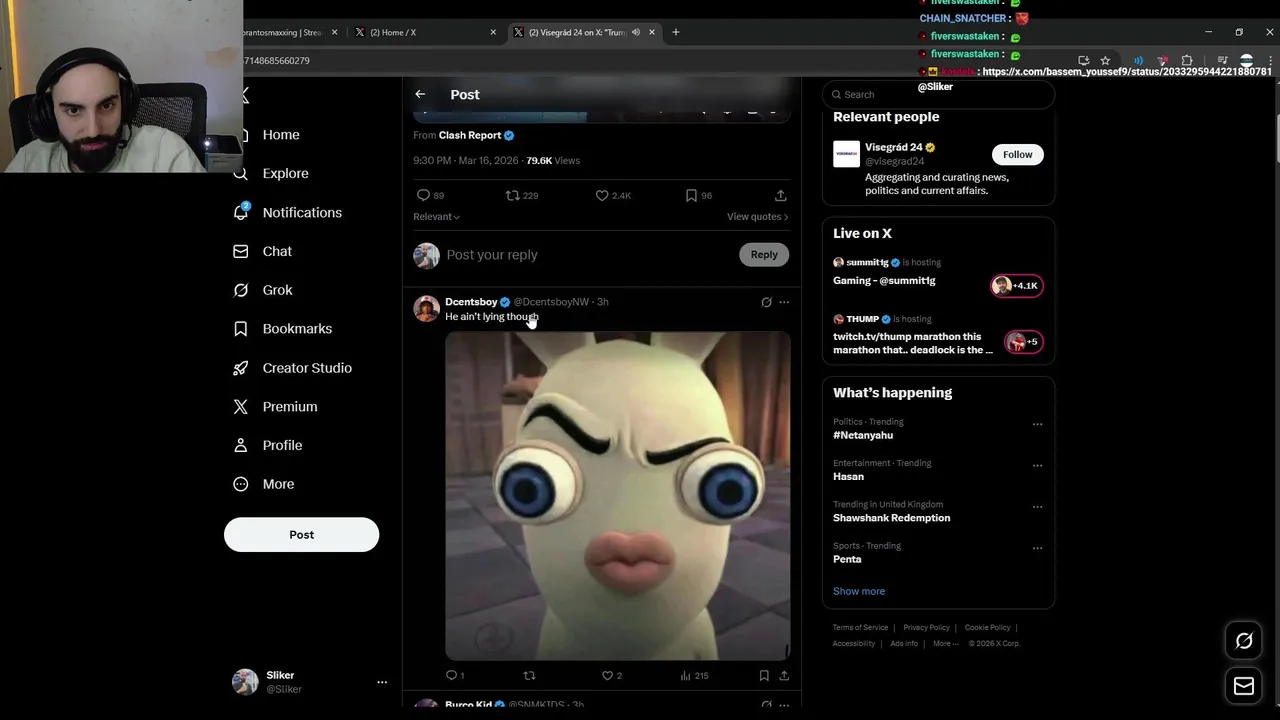Click the Premium X logo icon

pyautogui.click(x=240, y=407)
